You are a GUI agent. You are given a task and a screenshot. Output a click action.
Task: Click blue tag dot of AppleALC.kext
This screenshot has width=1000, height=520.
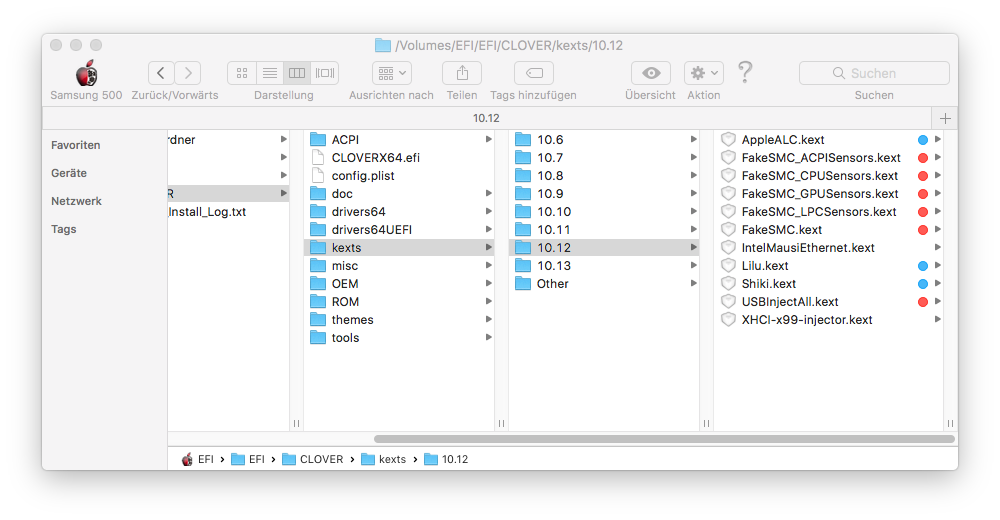(x=923, y=140)
